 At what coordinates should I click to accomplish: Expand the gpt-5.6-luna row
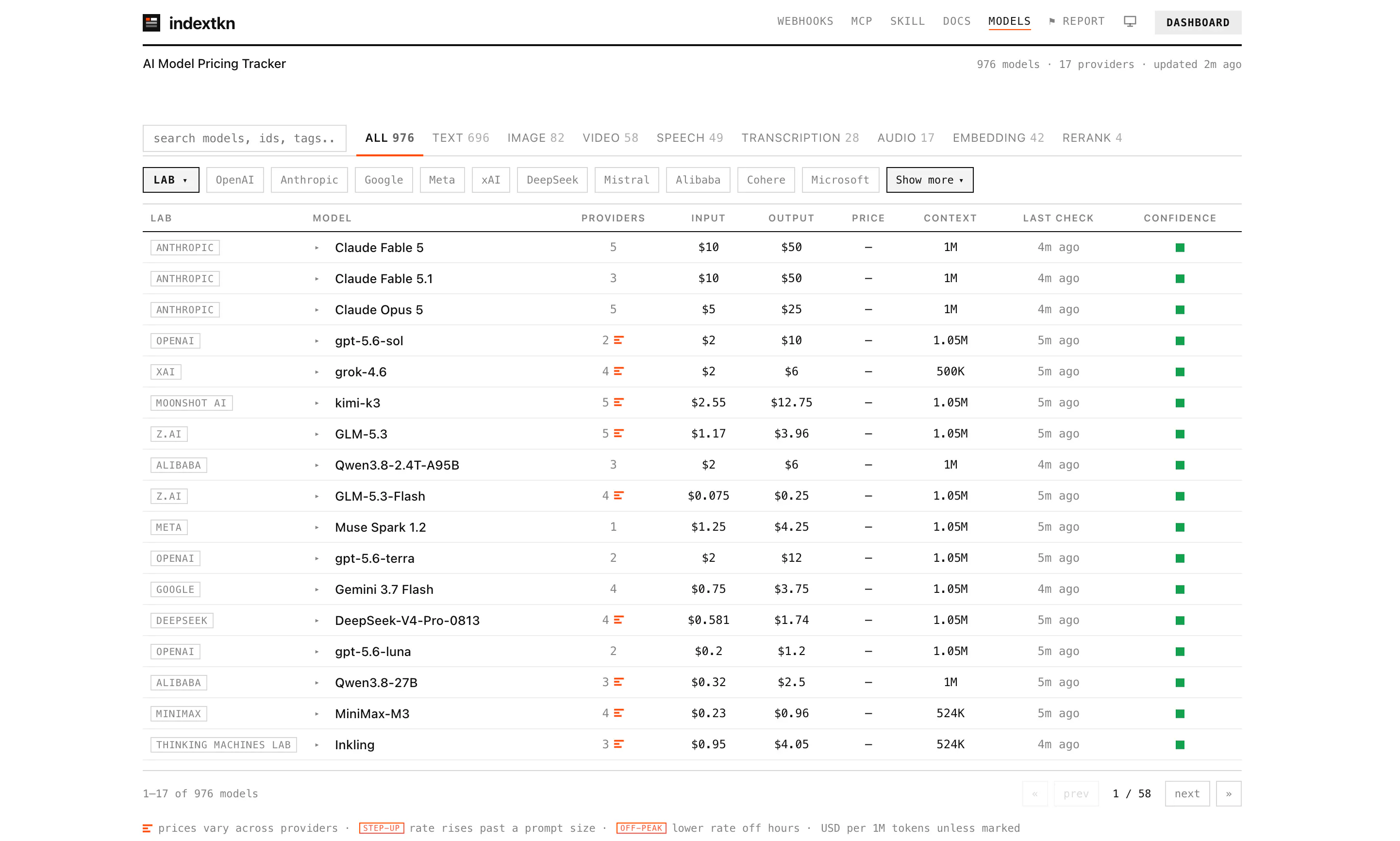point(317,652)
